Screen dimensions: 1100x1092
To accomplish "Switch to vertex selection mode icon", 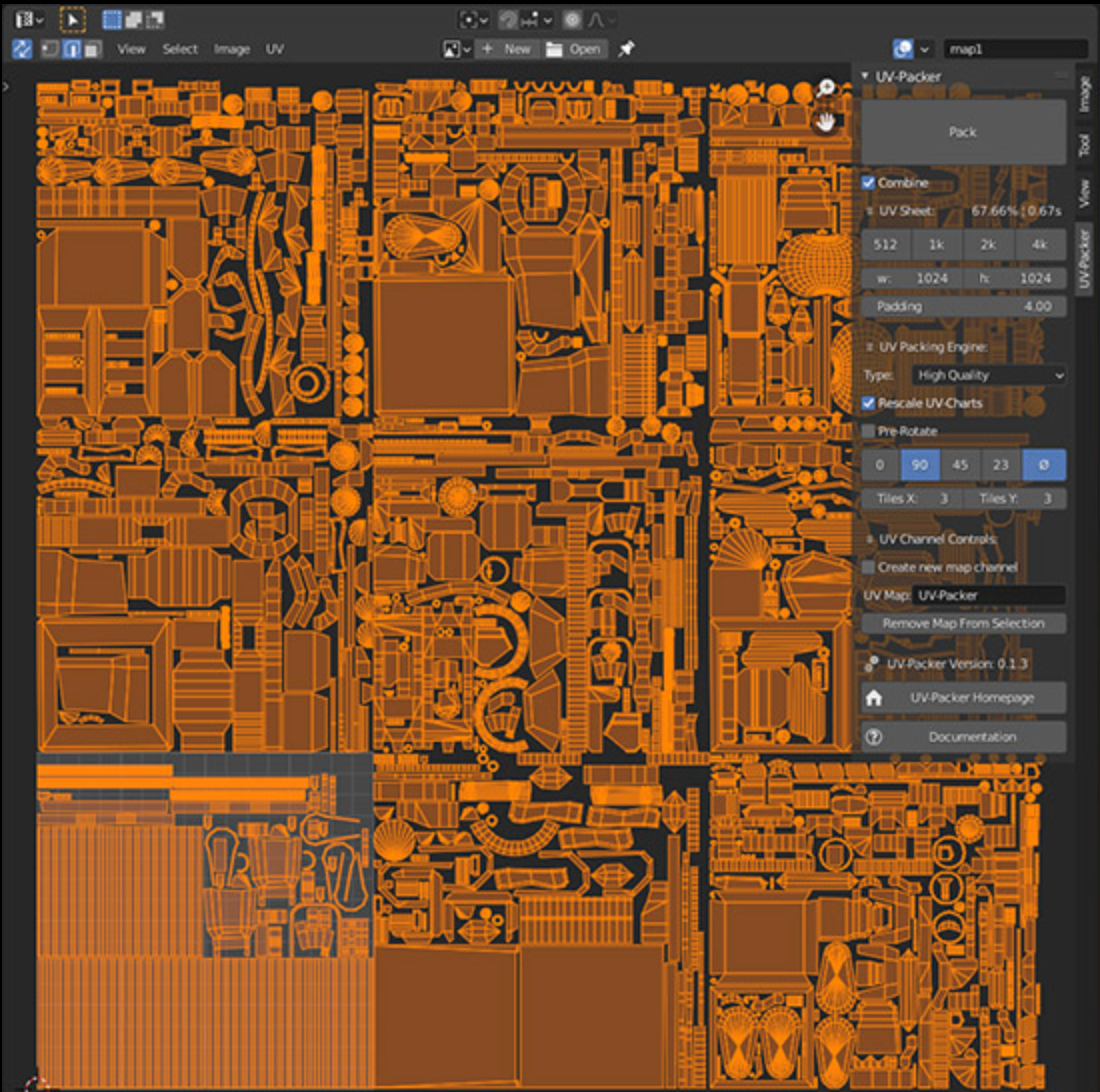I will click(x=50, y=49).
